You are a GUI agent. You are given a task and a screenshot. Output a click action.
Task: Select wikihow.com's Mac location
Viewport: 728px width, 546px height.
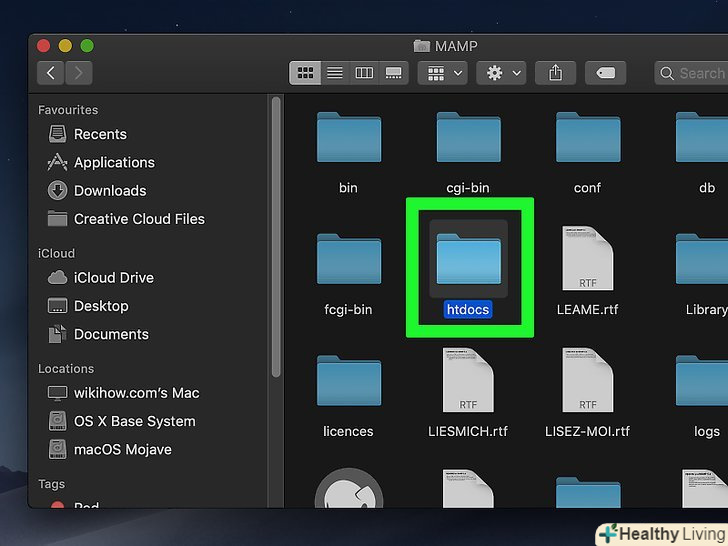[x=124, y=393]
